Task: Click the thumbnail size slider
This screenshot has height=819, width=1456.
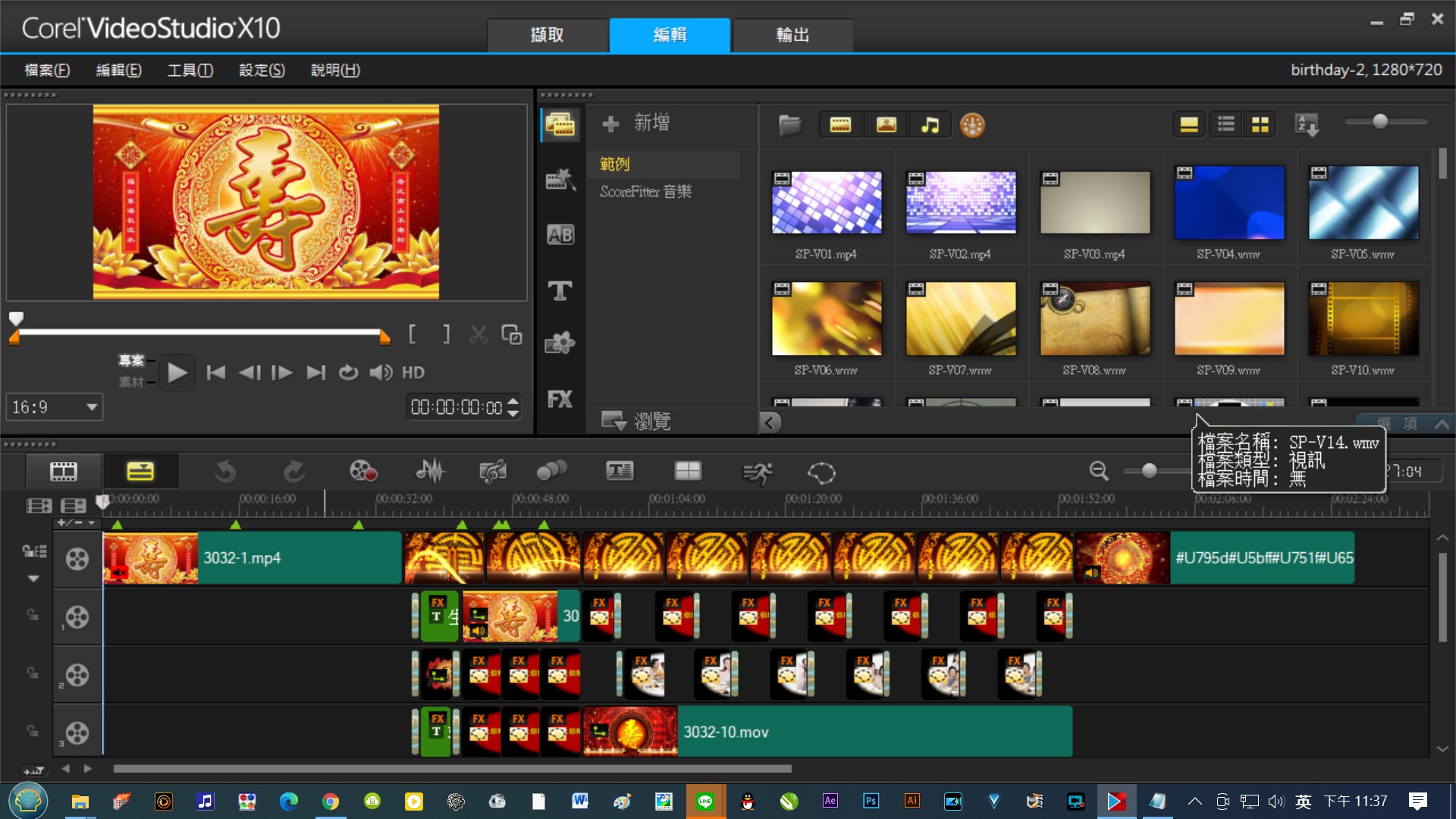Action: [1379, 121]
